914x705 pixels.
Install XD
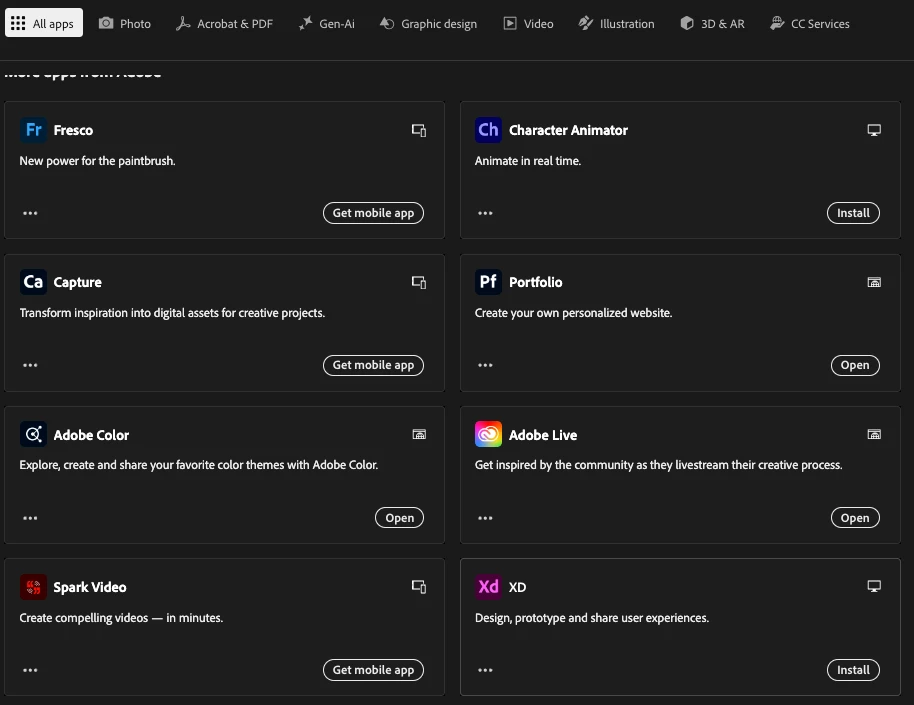coord(853,670)
